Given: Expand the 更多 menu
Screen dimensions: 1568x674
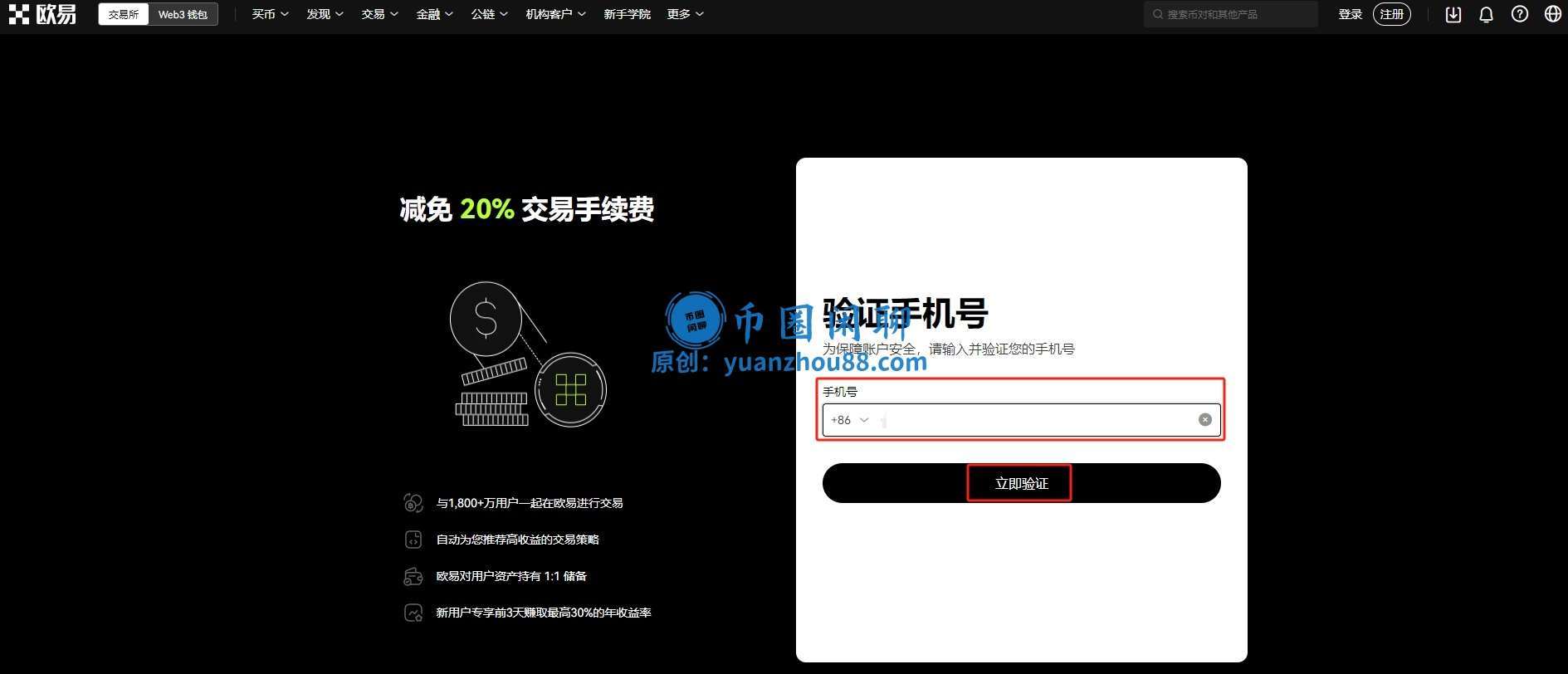Looking at the screenshot, I should pyautogui.click(x=686, y=14).
